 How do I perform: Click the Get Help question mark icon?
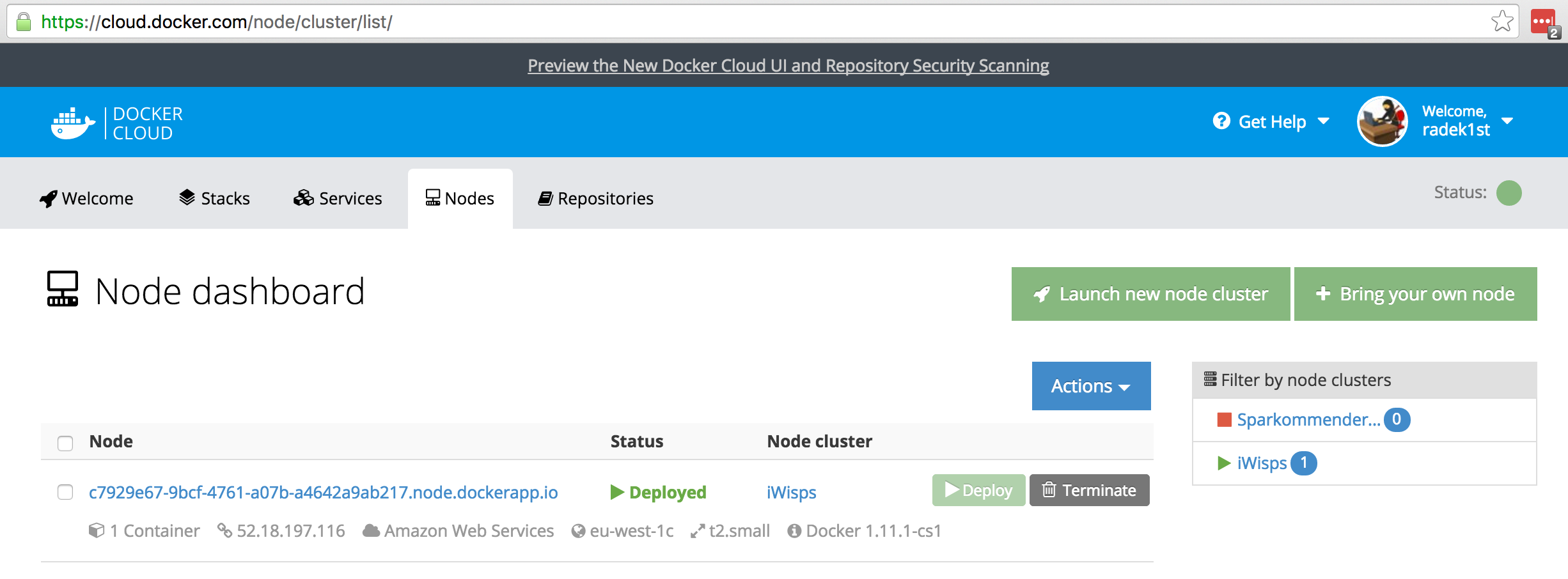click(x=1221, y=121)
